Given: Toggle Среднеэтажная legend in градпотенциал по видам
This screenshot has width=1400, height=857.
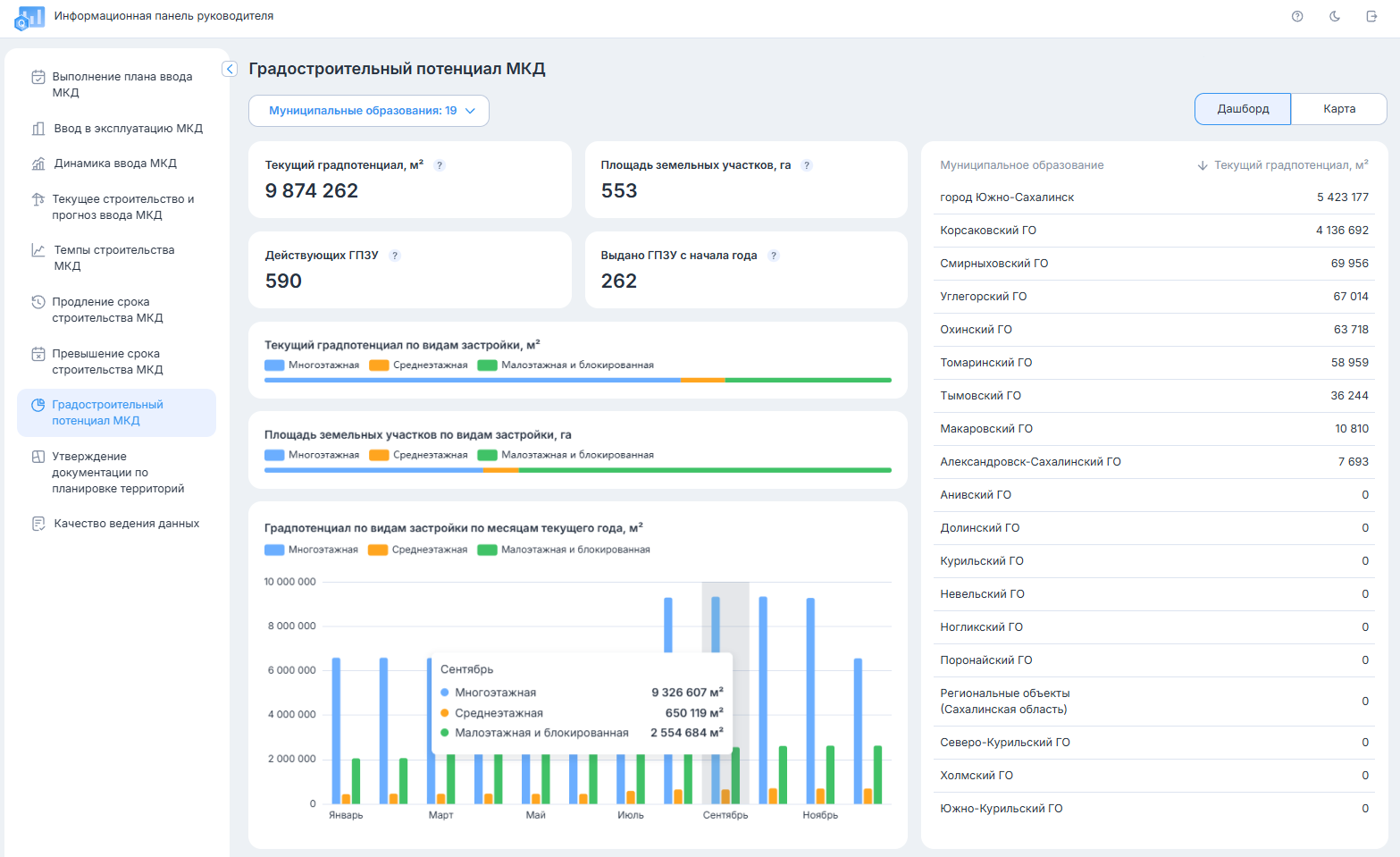Looking at the screenshot, I should coord(418,365).
